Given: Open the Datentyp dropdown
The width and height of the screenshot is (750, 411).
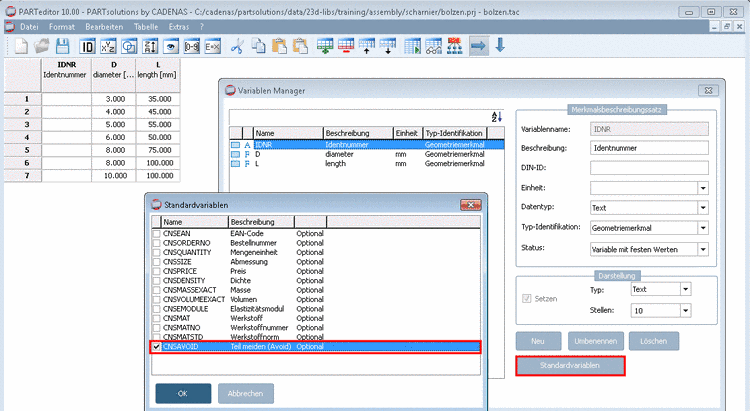Looking at the screenshot, I should coord(703,208).
